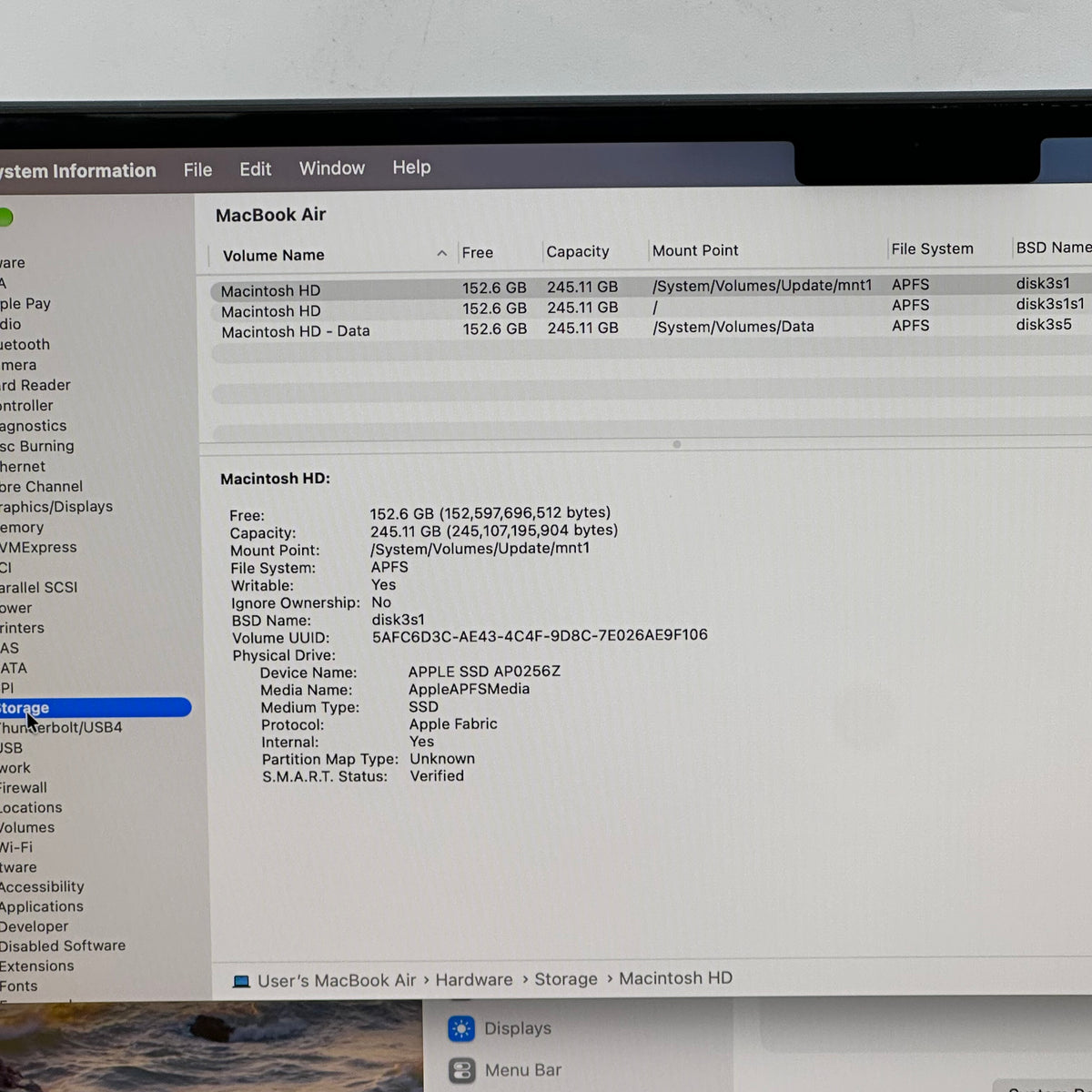Open Displays in the System Settings window

(500, 1029)
